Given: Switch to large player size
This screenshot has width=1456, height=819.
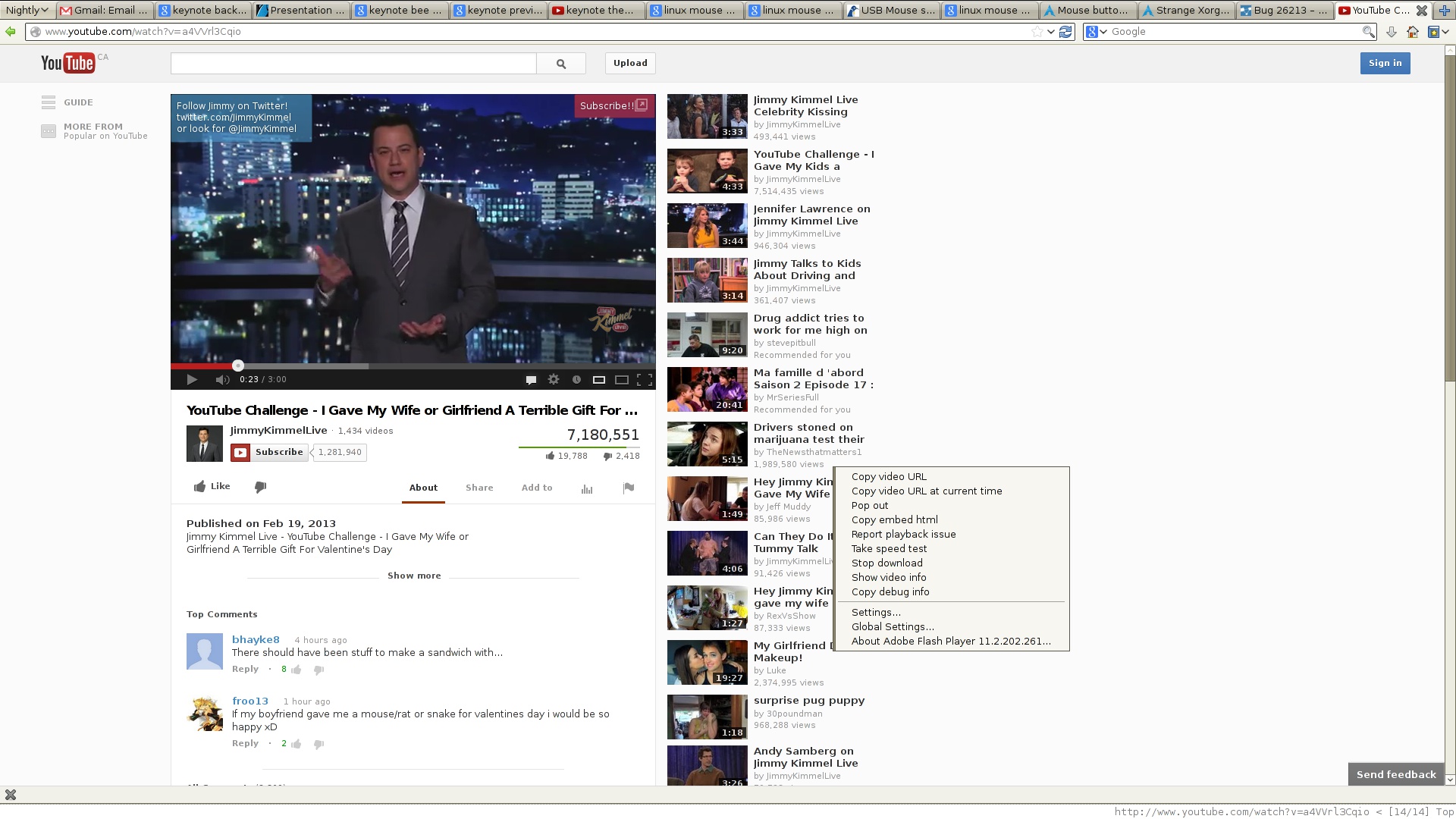Looking at the screenshot, I should [x=622, y=380].
